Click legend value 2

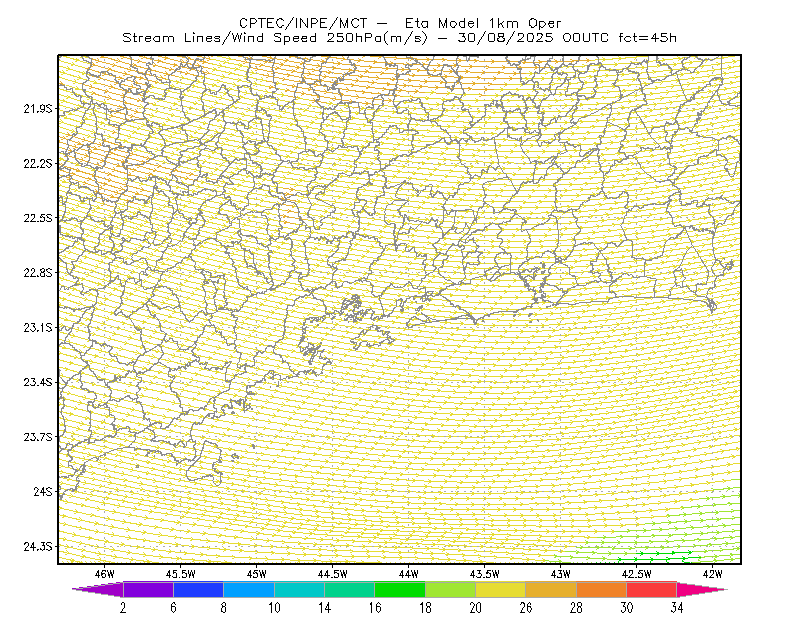pyautogui.click(x=123, y=608)
